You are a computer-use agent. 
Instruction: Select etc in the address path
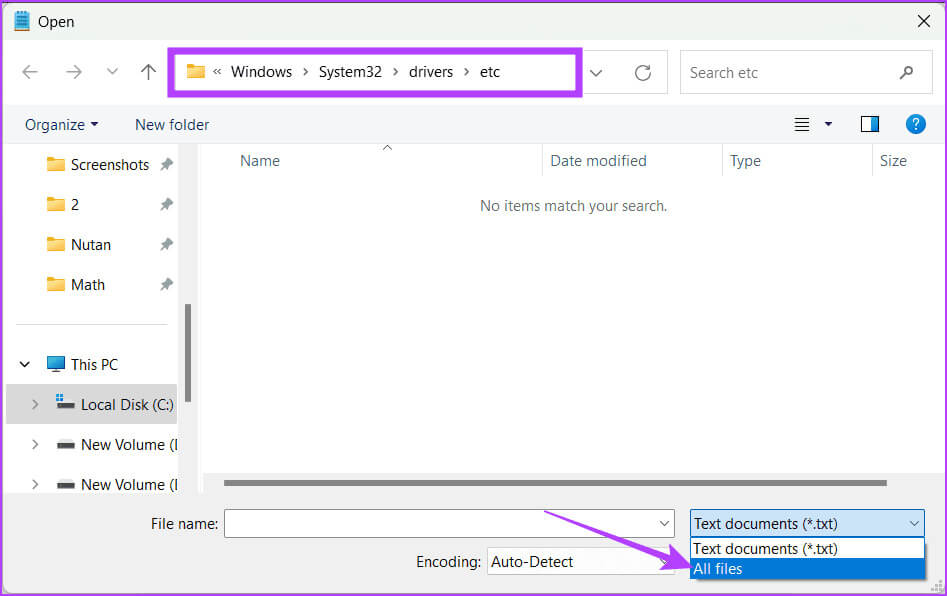click(490, 72)
